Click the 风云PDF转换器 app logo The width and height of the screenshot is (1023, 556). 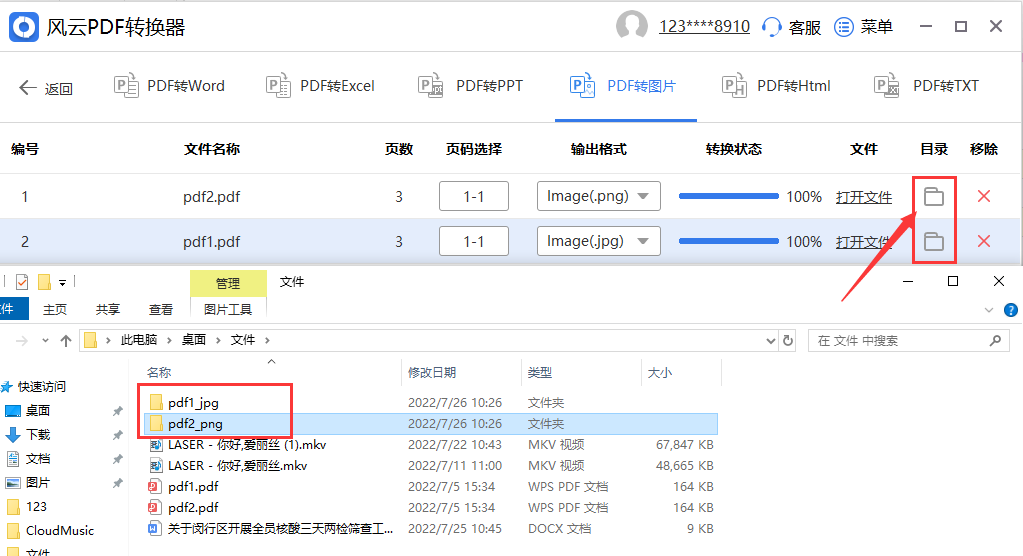coord(24,27)
